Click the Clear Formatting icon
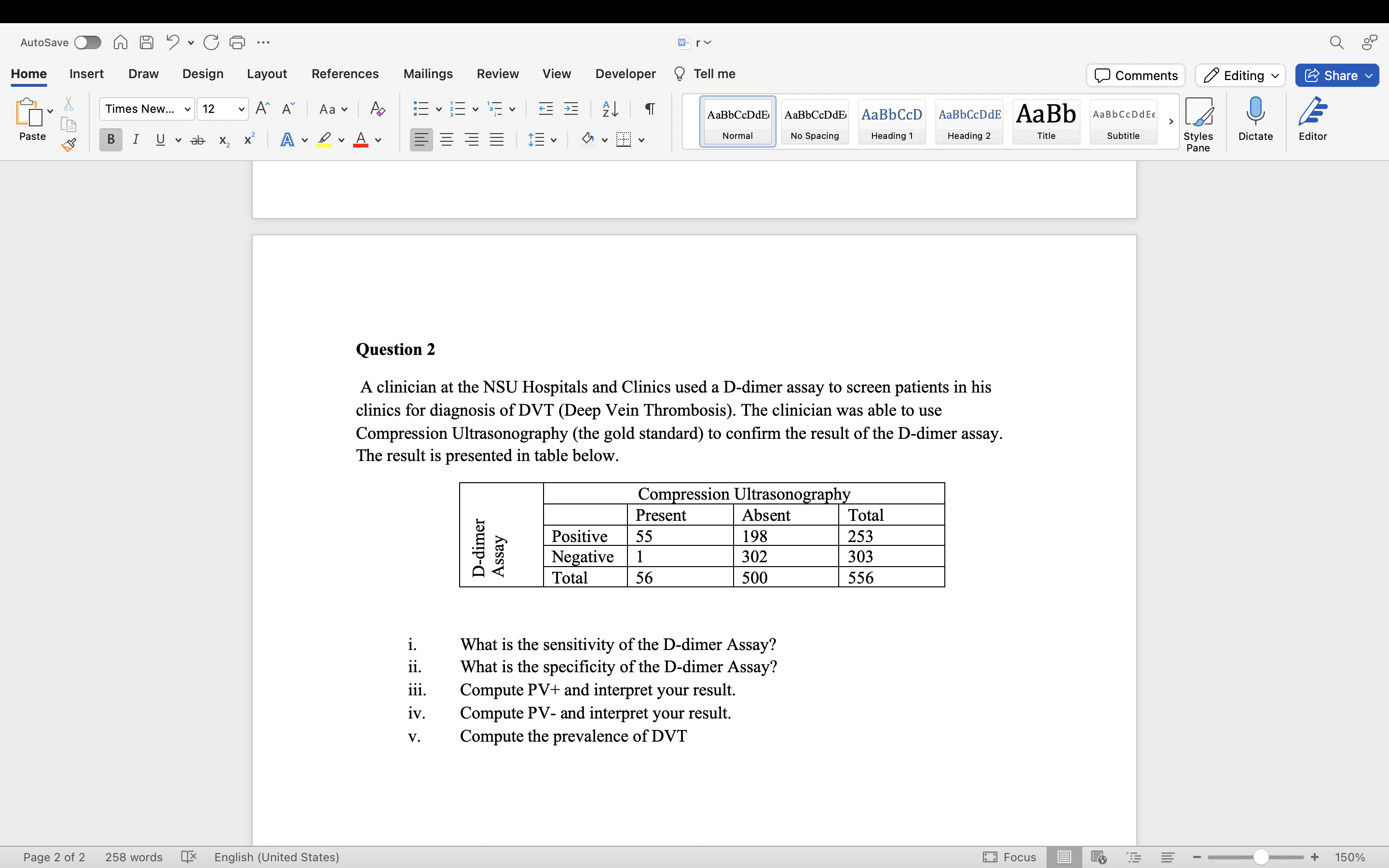This screenshot has width=1389, height=868. [377, 108]
